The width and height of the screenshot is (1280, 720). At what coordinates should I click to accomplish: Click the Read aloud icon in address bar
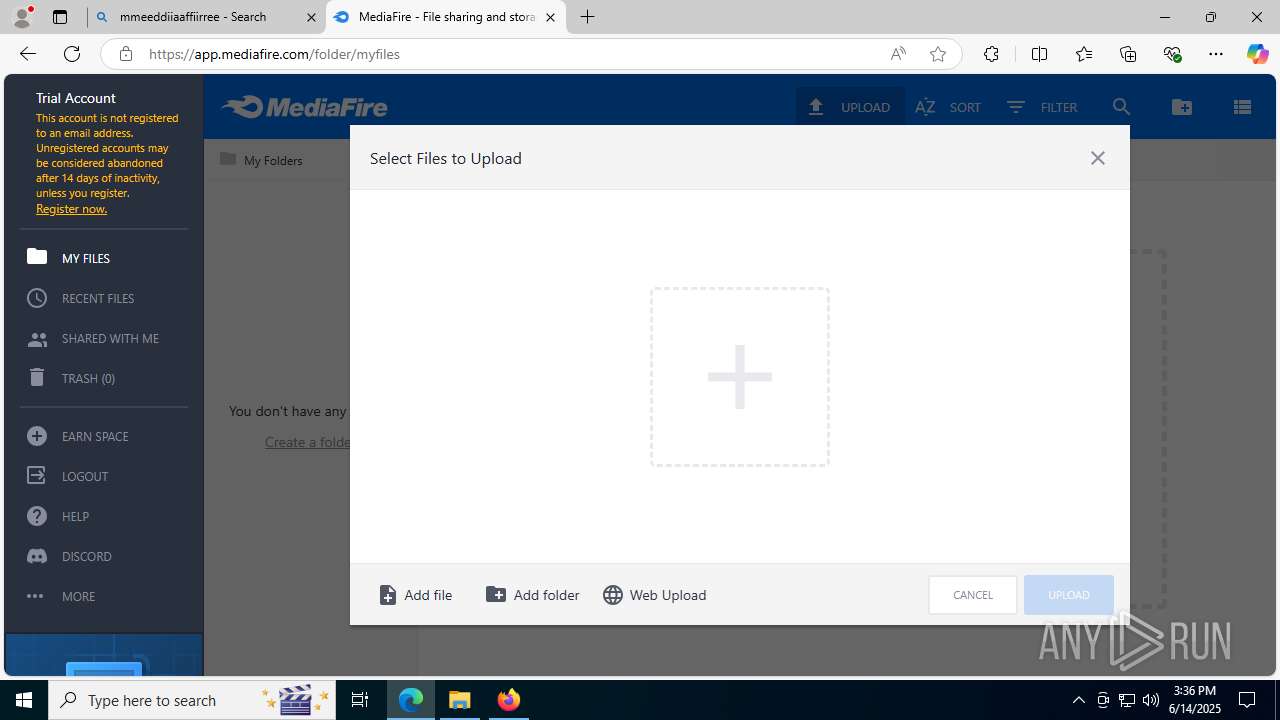coord(898,54)
